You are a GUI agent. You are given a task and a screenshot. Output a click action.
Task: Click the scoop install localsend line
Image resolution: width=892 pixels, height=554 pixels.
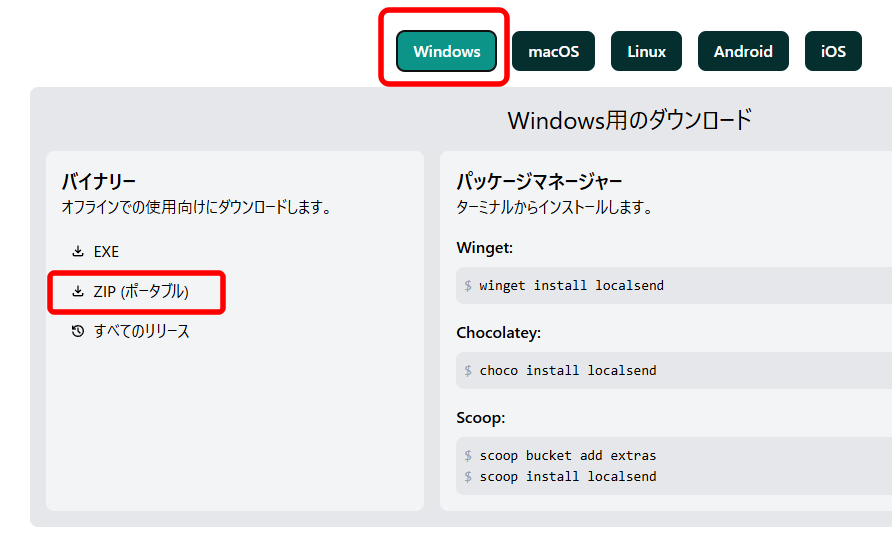(568, 477)
